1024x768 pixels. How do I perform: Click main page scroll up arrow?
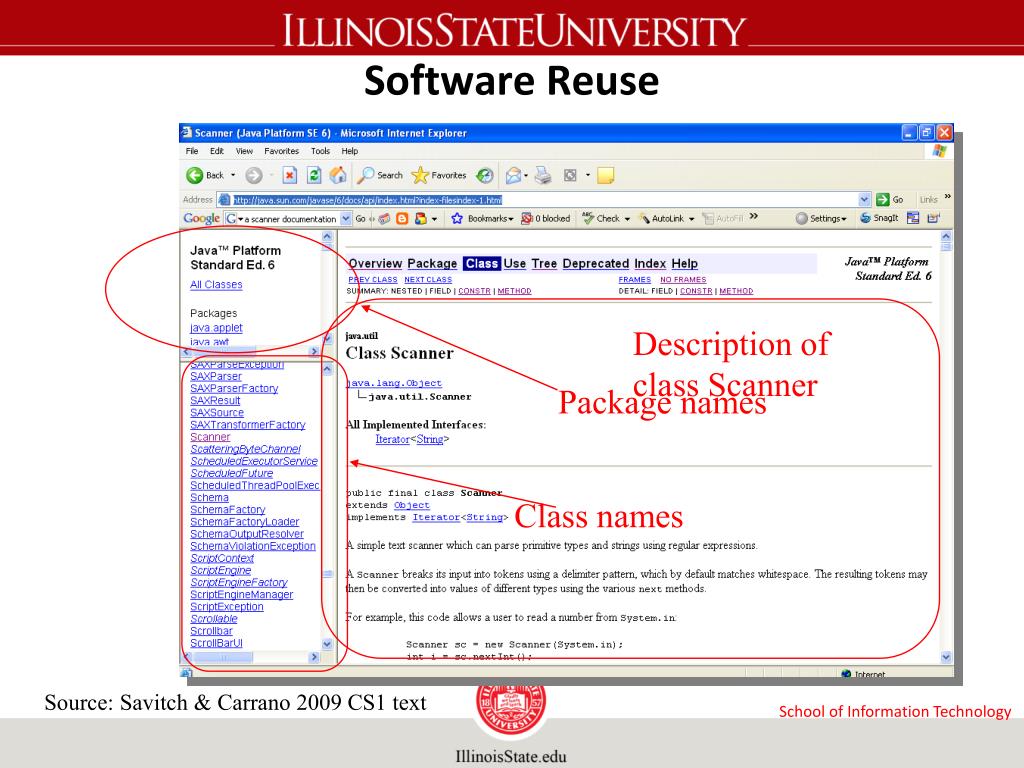[946, 236]
